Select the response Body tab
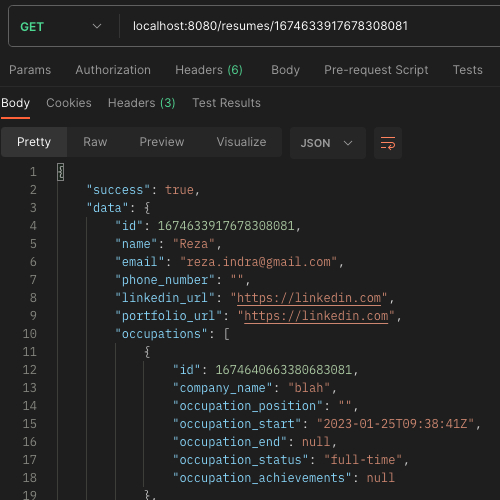Screen dimensions: 500x500 coord(15,103)
